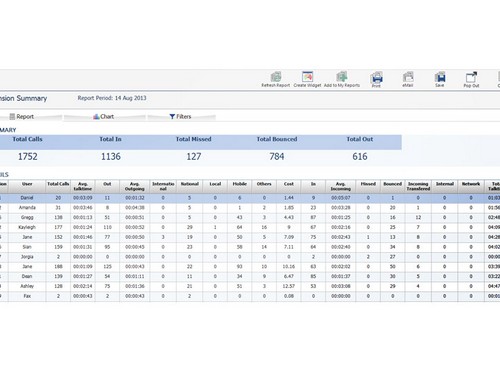This screenshot has width=500, height=375.
Task: Click the Total In summary value 1136
Action: [x=111, y=156]
